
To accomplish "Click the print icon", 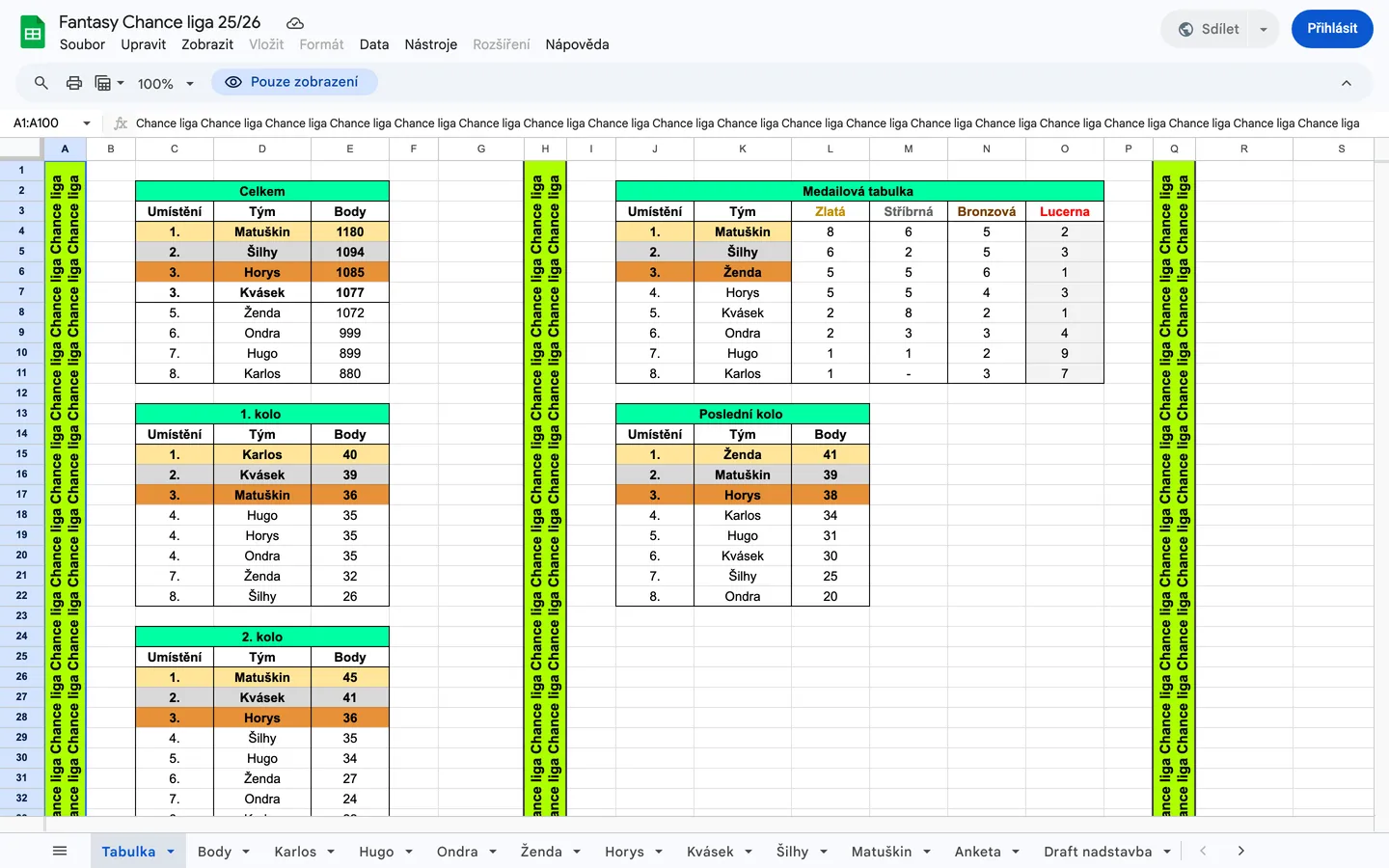I will pyautogui.click(x=74, y=83).
